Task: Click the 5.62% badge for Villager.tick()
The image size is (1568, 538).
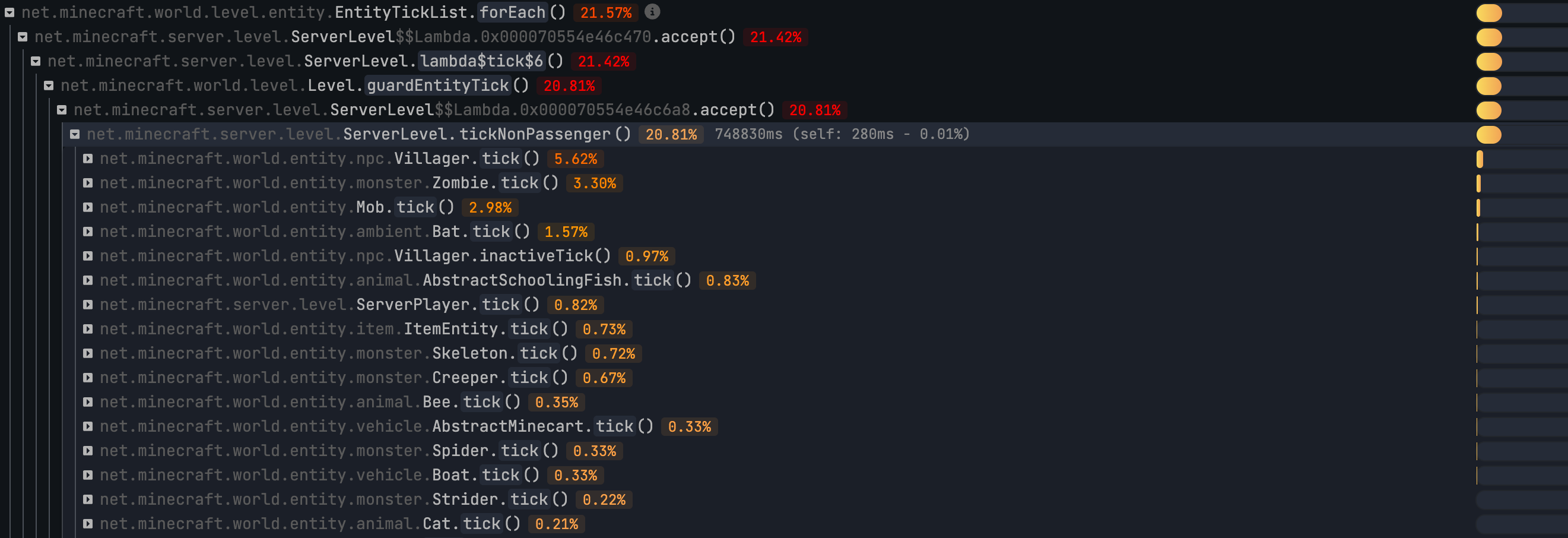Action: (x=575, y=159)
